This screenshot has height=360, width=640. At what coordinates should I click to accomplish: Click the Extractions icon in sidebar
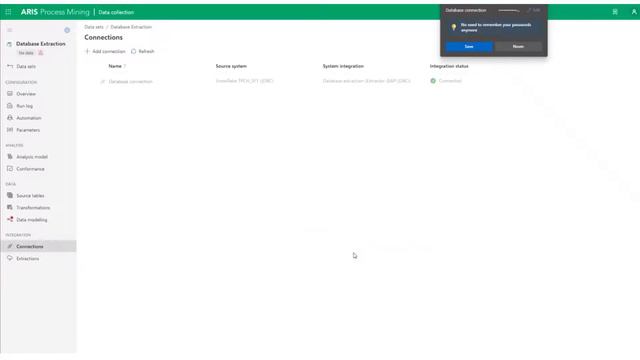[10, 258]
